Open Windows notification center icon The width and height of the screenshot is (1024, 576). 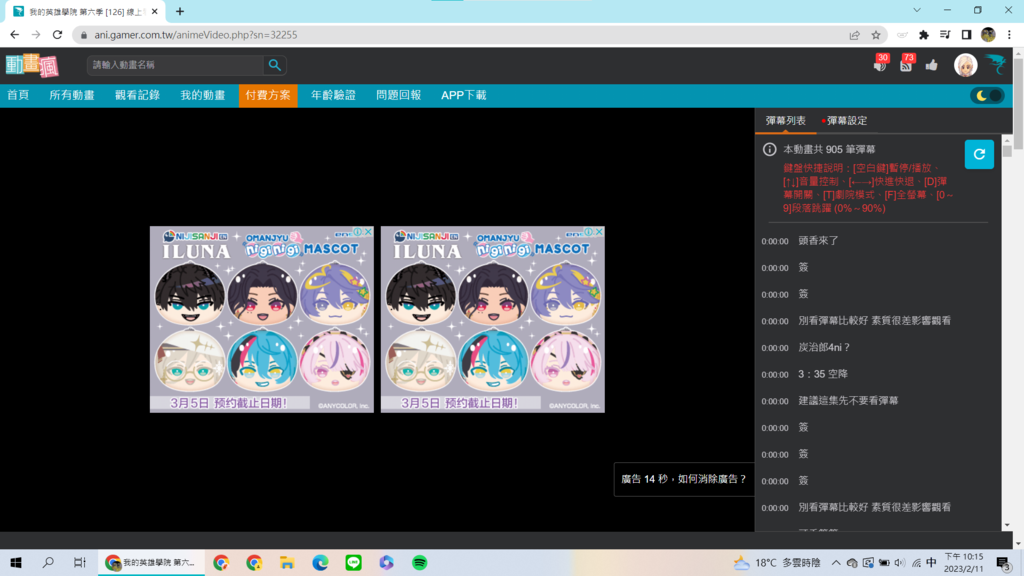(x=1004, y=562)
